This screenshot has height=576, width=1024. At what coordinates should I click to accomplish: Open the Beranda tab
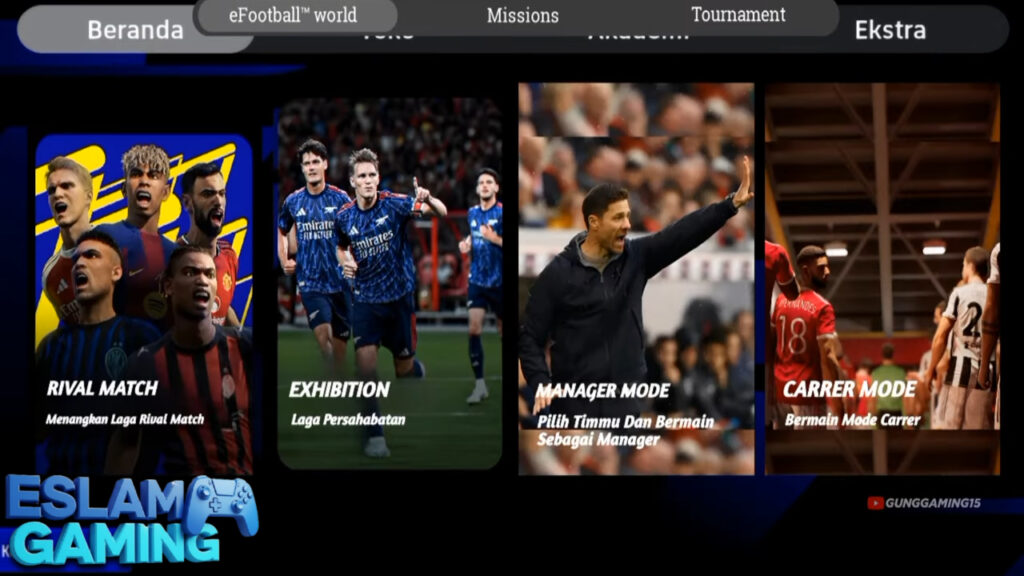coord(135,30)
